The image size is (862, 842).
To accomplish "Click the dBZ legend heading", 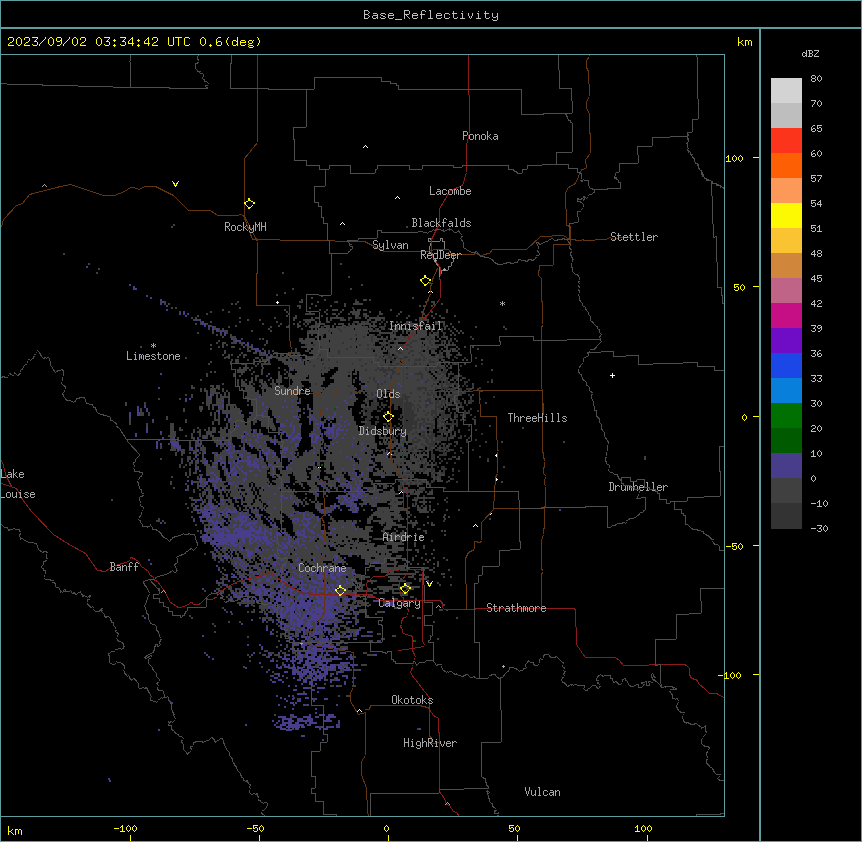I will click(x=810, y=53).
